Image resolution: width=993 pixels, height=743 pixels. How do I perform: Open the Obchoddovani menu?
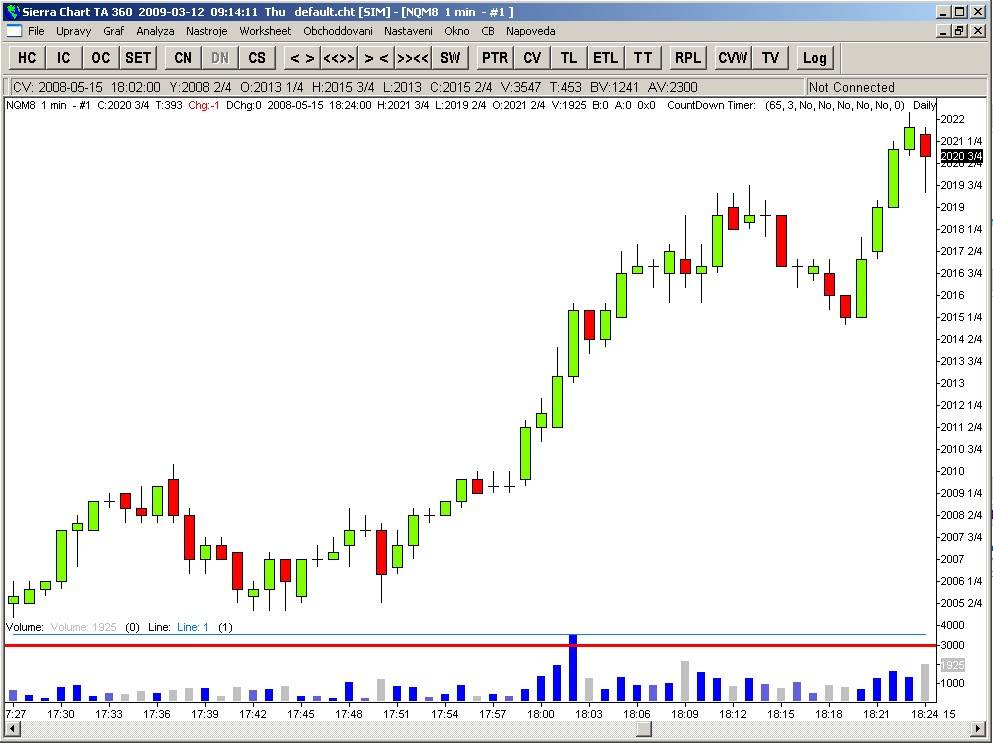click(x=338, y=30)
